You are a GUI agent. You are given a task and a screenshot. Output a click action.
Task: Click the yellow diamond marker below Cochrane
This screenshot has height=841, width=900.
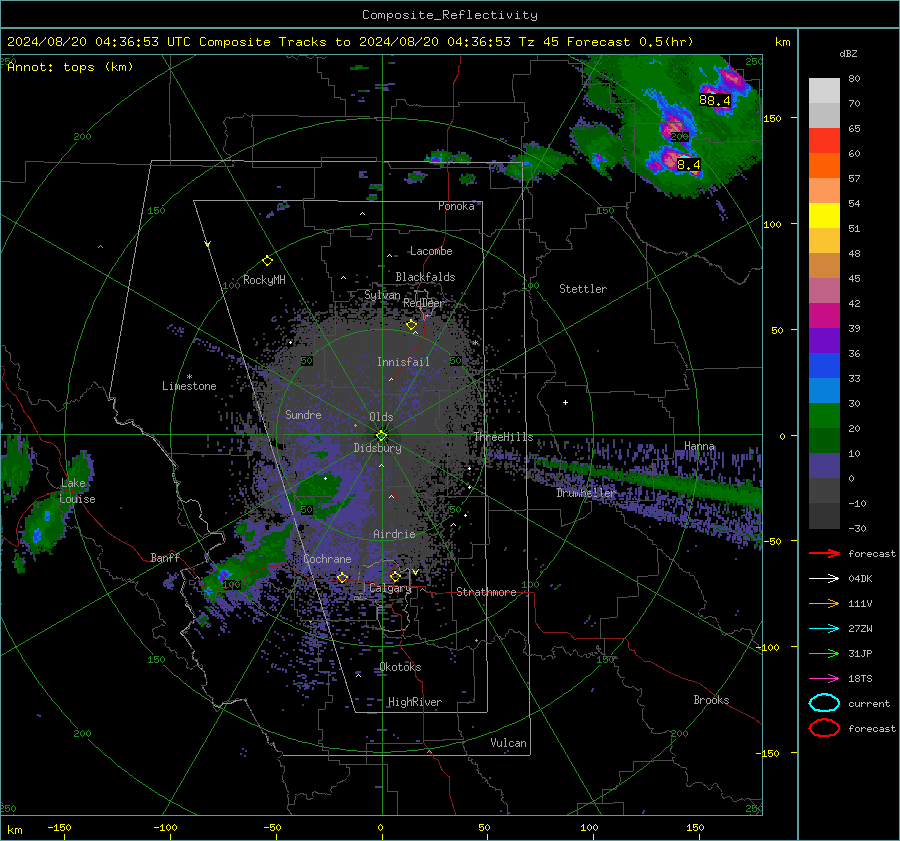pos(342,577)
